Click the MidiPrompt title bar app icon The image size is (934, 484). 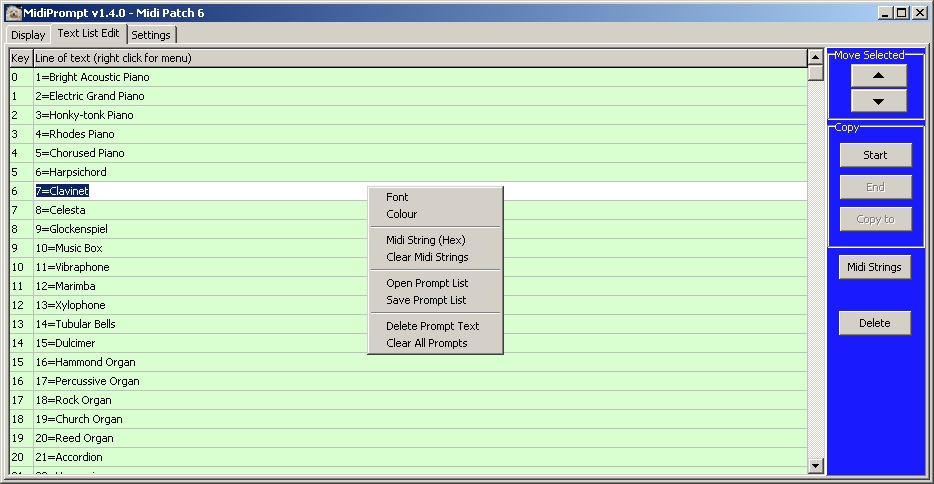[13, 12]
